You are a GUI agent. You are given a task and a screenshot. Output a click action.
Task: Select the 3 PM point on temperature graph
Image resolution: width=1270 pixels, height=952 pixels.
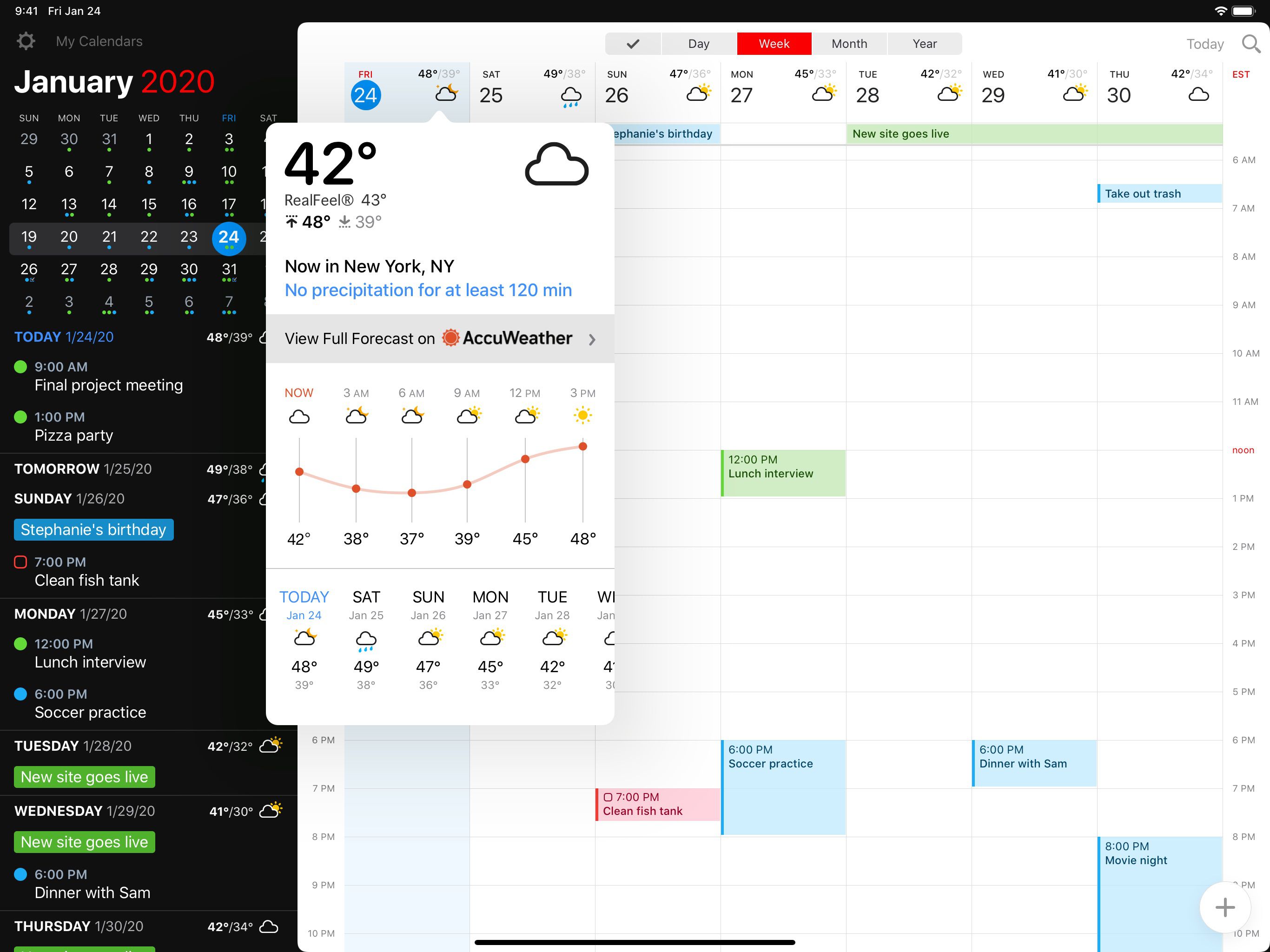pos(583,446)
